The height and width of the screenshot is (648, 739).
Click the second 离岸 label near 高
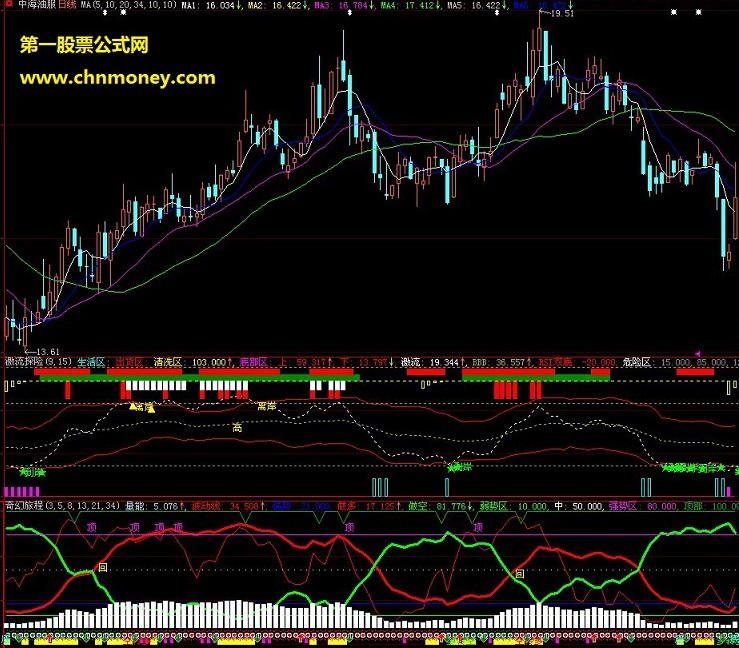(x=267, y=406)
